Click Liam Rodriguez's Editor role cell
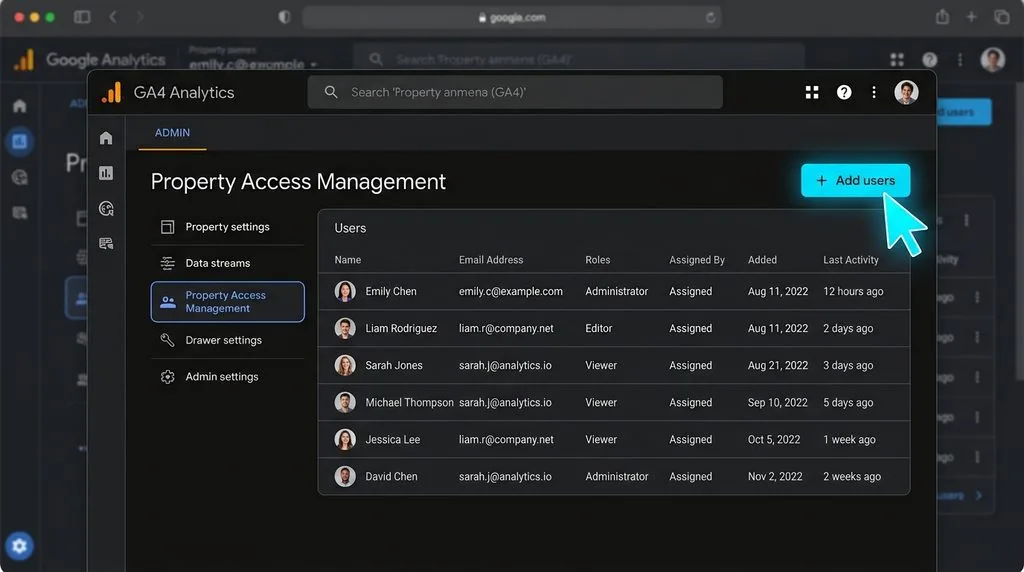Viewport: 1024px width, 572px height. coord(598,328)
